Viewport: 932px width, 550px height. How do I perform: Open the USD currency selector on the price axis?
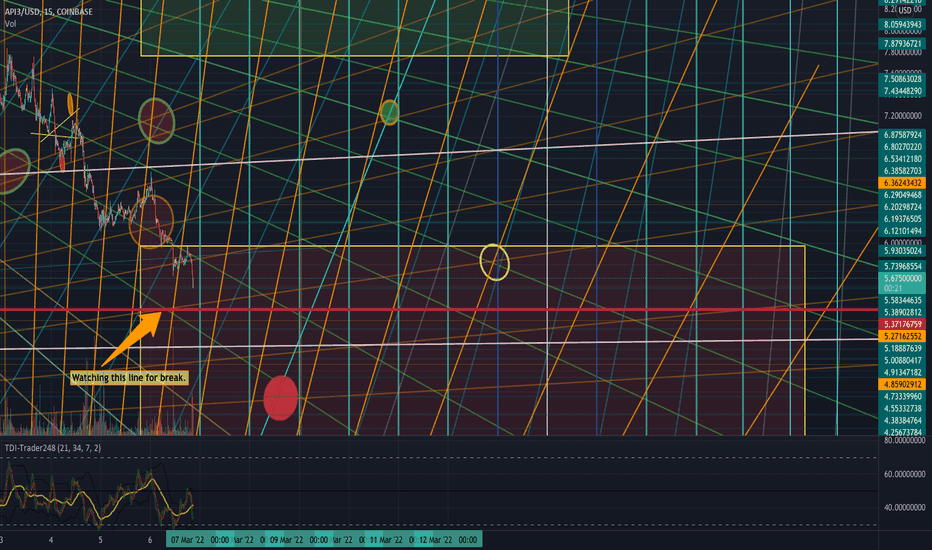[x=904, y=10]
